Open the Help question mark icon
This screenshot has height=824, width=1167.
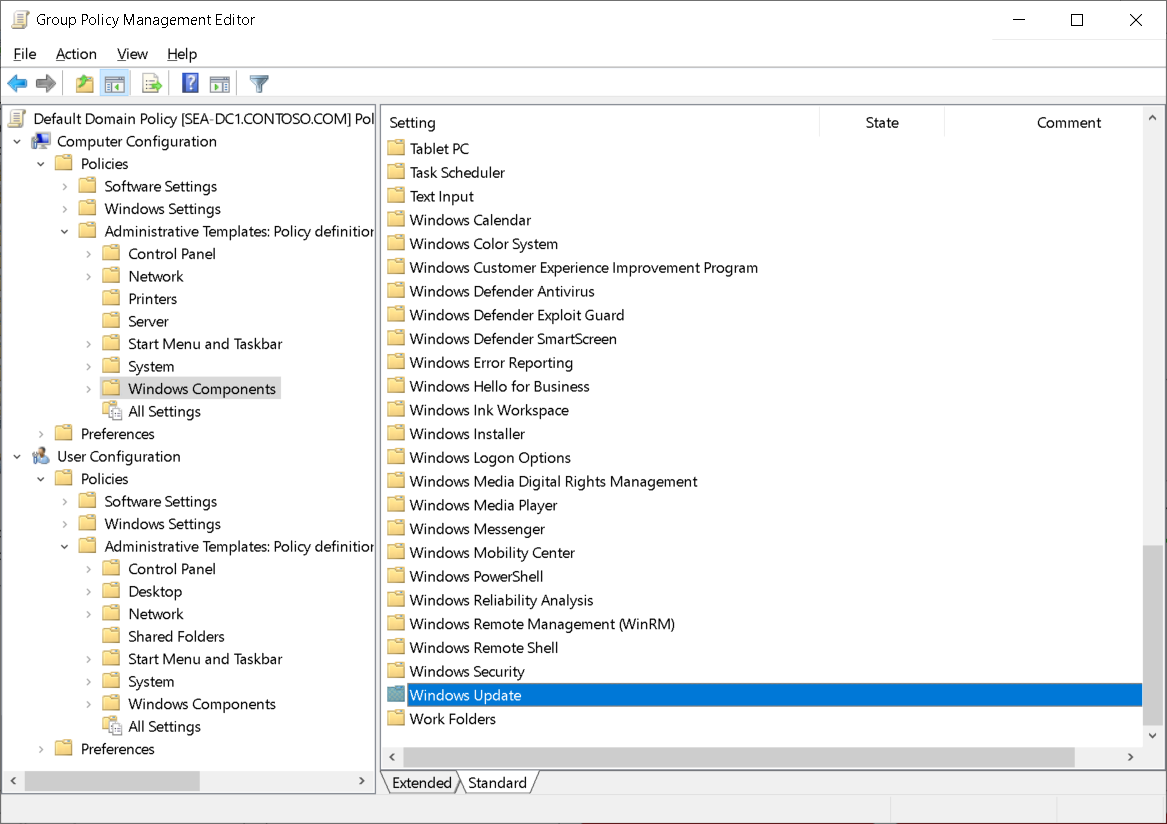[x=191, y=83]
